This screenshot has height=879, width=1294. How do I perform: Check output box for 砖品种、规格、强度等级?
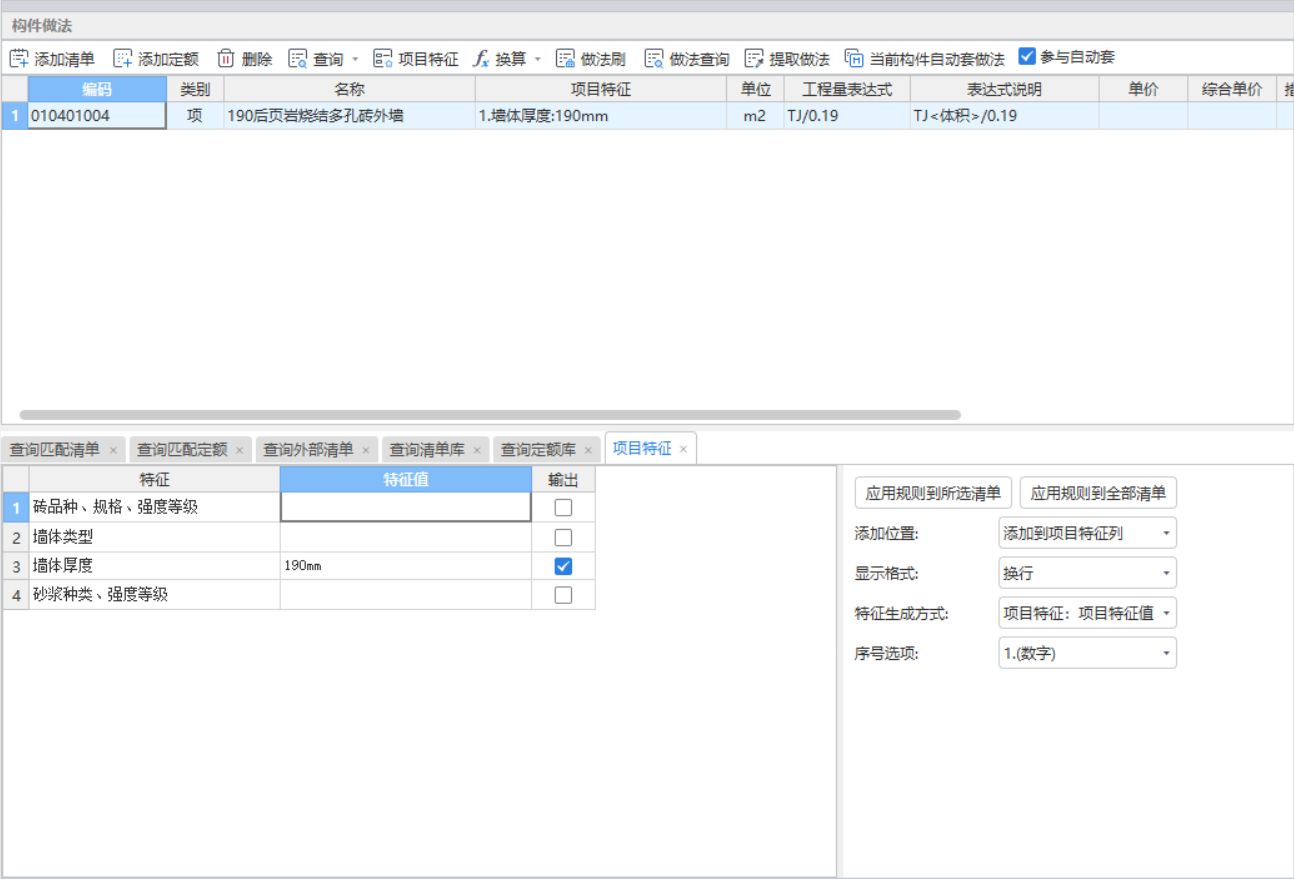tap(563, 507)
